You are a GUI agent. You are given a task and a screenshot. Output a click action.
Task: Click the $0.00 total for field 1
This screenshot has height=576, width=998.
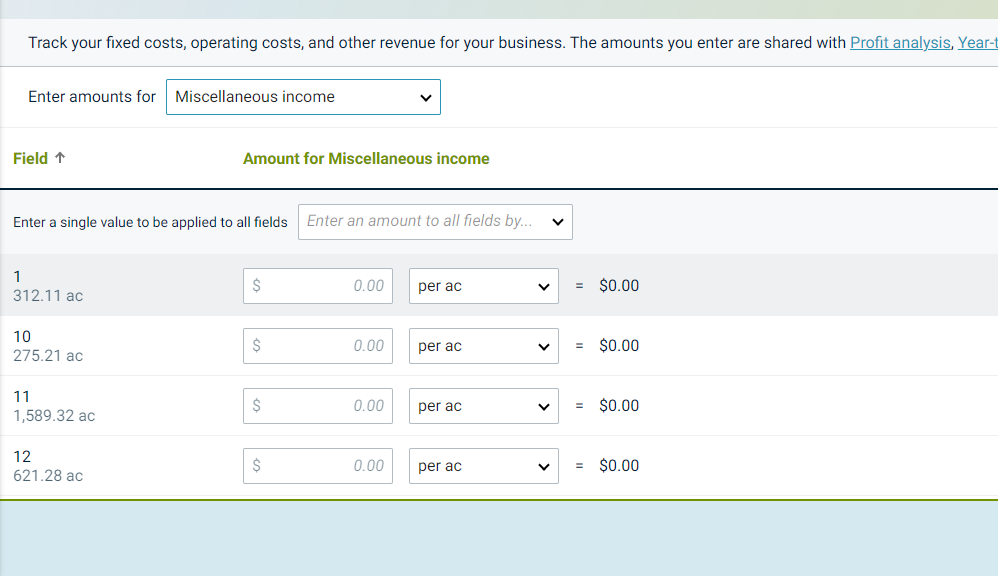coord(619,286)
